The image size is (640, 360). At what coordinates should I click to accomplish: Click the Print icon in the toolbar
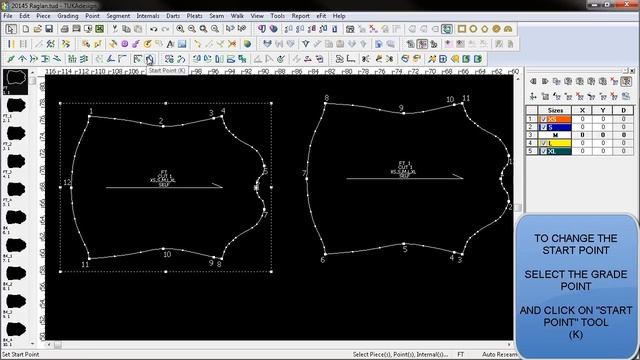[64, 29]
